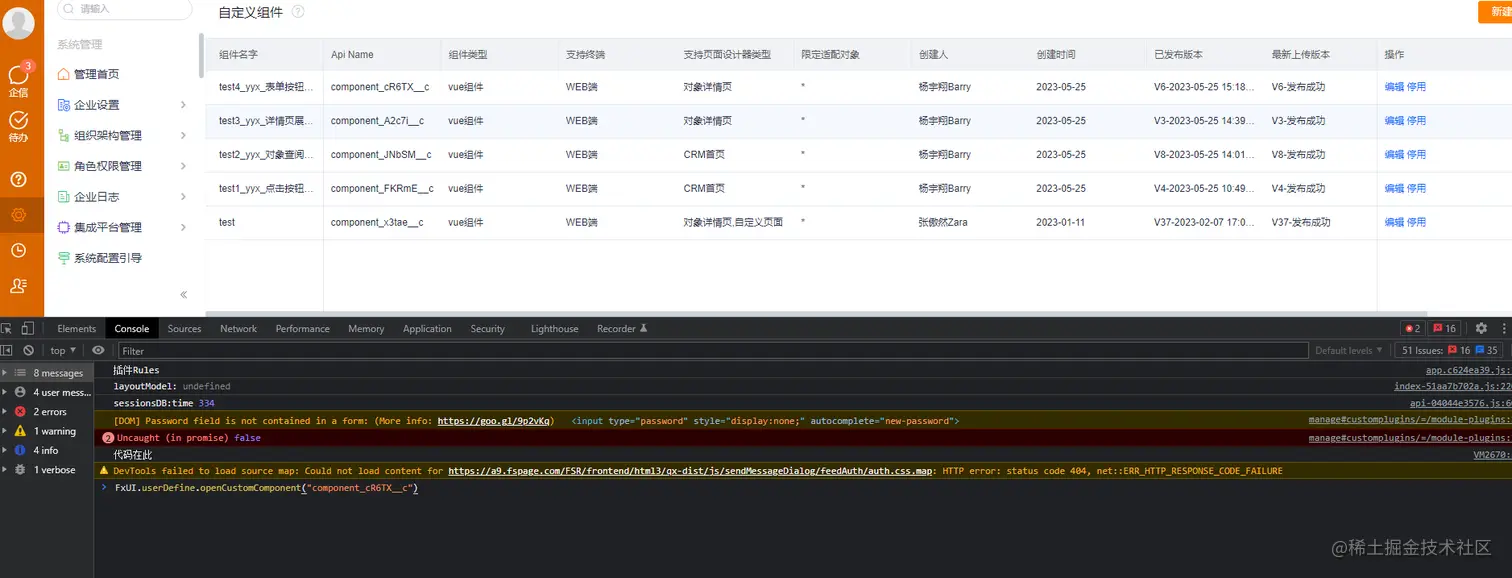Click the red 2 errors counter badge
This screenshot has height=578, width=1512.
[1412, 328]
